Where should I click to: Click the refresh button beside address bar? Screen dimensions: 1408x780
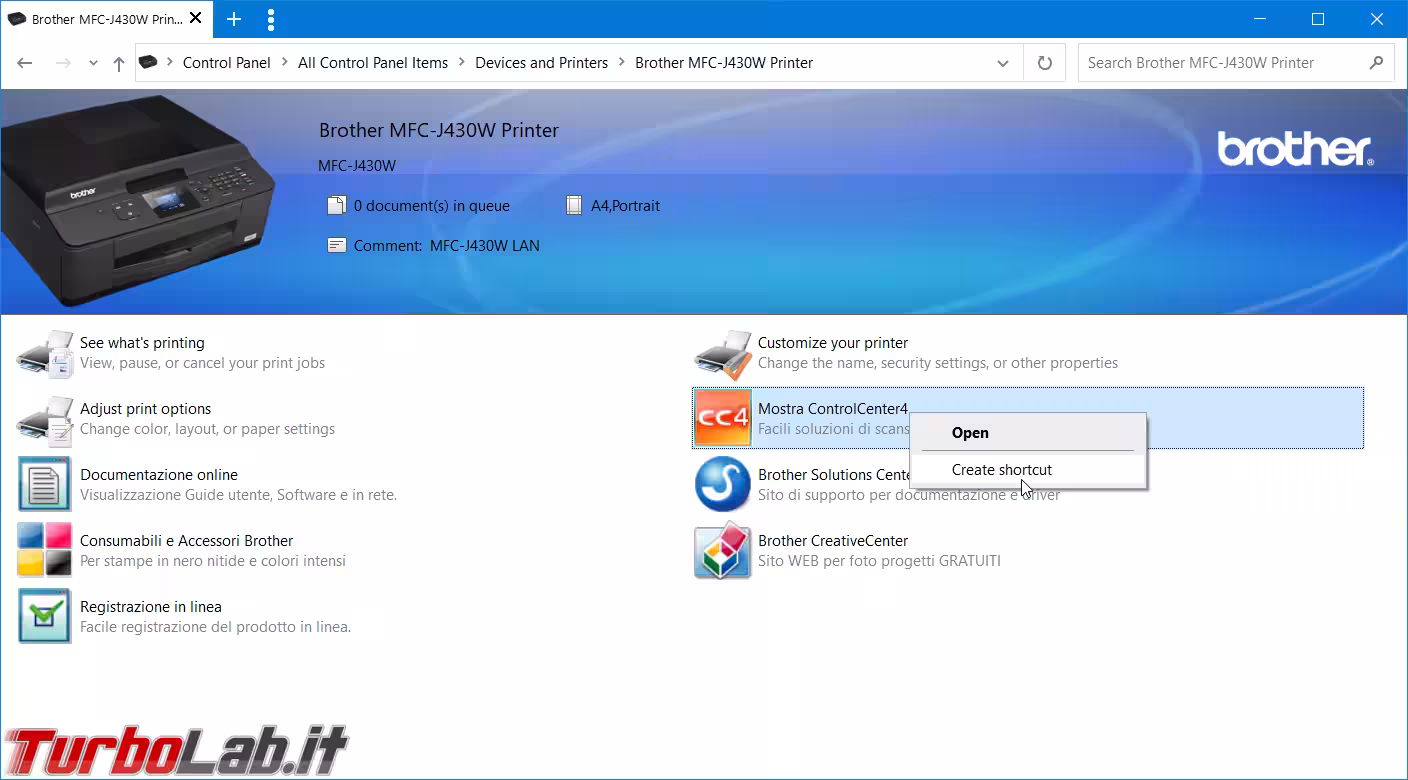click(1045, 63)
